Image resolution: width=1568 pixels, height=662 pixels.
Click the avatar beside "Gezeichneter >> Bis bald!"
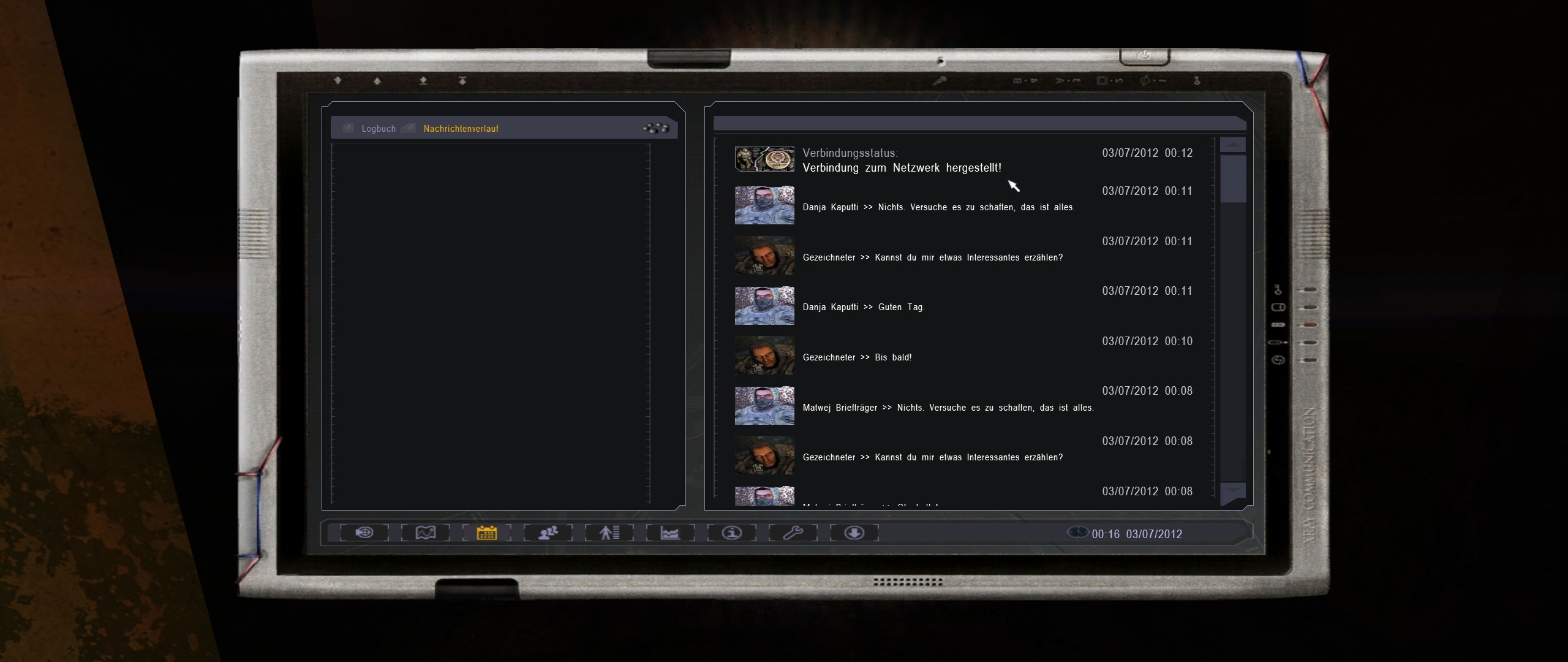pos(764,356)
